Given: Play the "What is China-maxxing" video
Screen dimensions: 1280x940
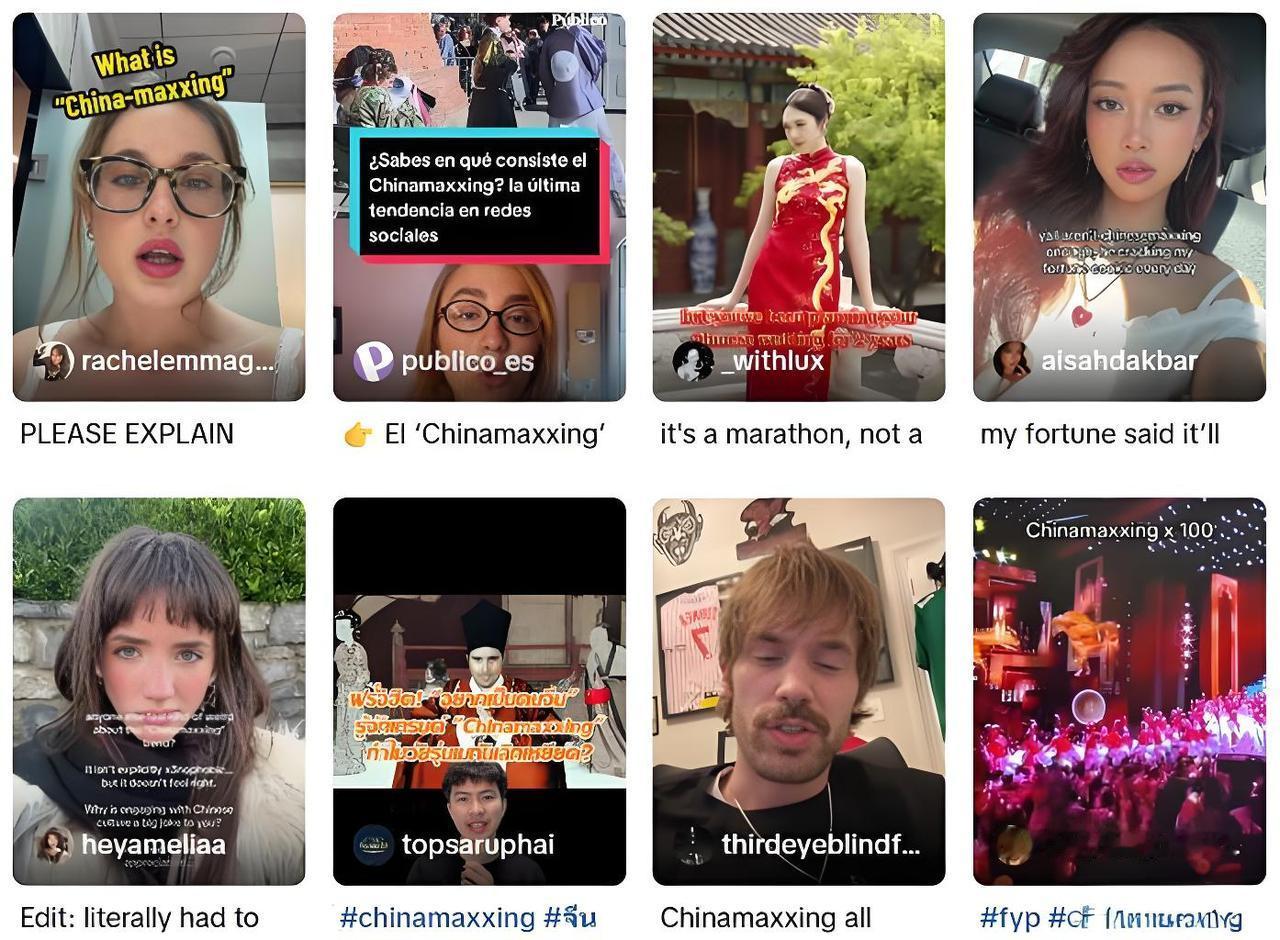Looking at the screenshot, I should pyautogui.click(x=159, y=207).
